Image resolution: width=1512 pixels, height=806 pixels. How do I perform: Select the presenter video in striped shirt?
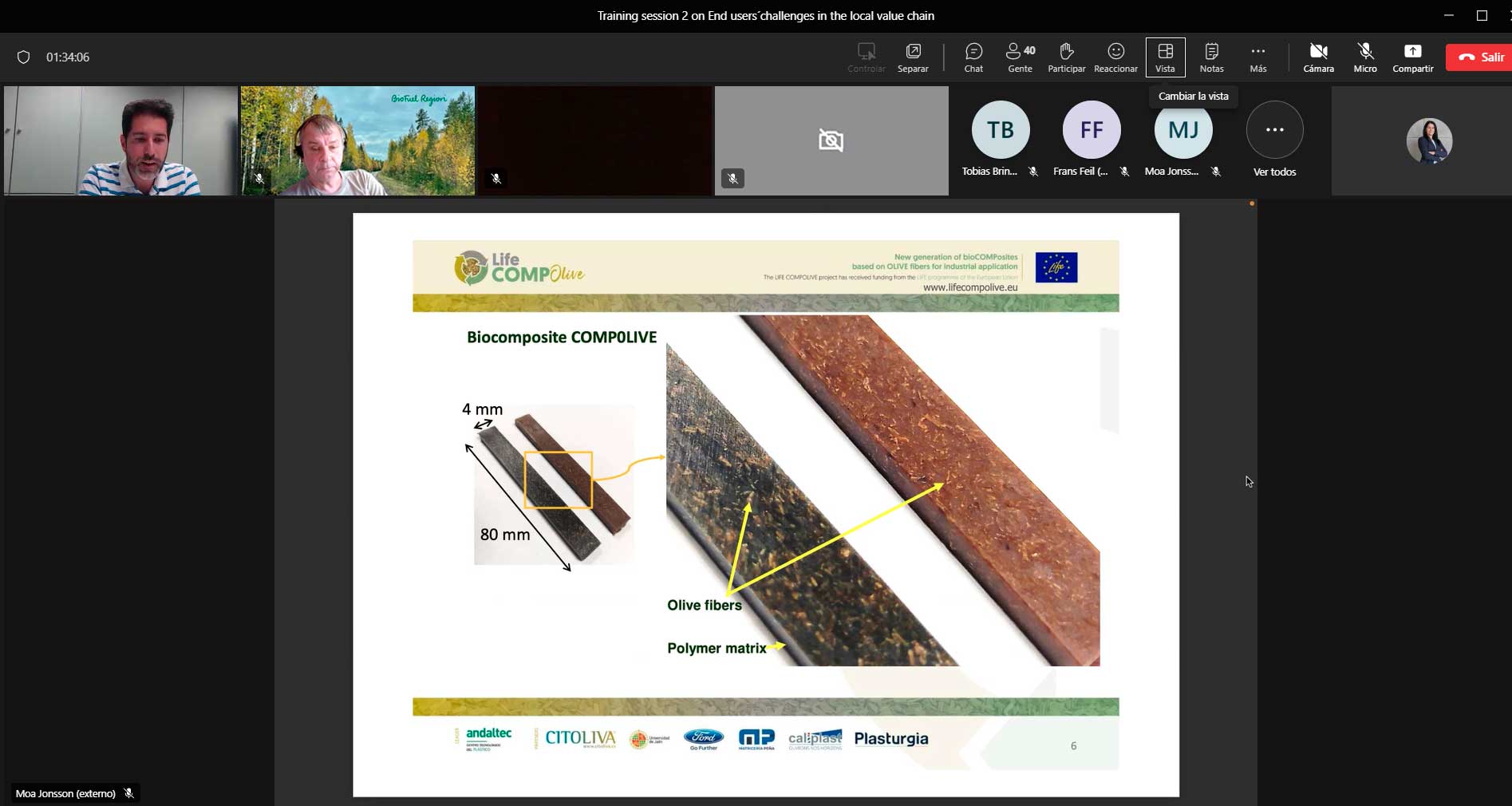point(120,140)
